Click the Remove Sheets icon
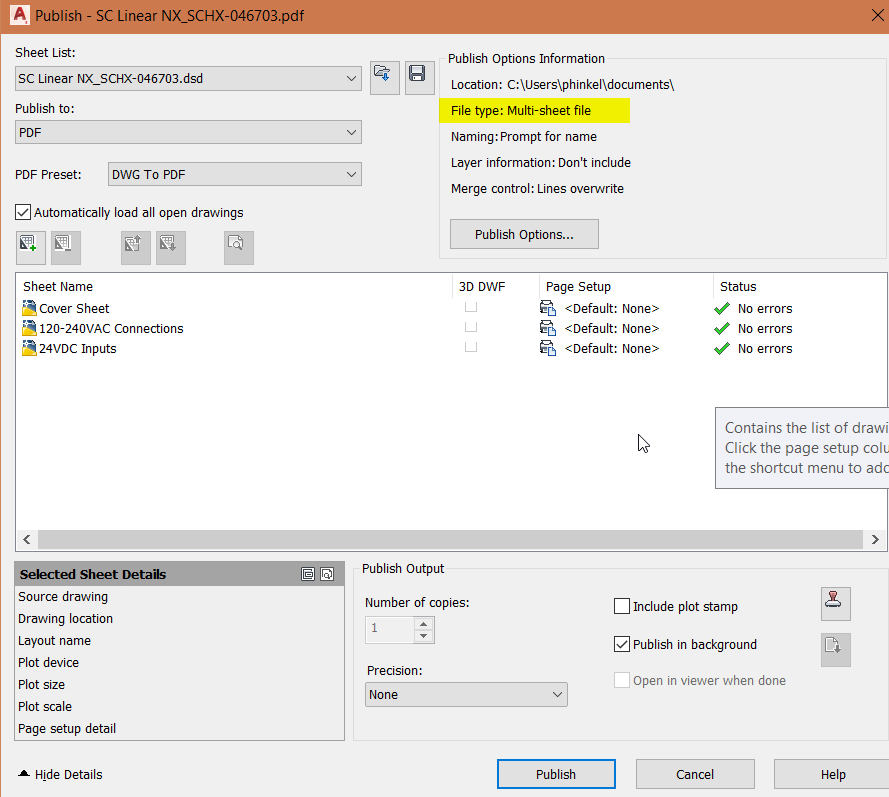 (65, 247)
